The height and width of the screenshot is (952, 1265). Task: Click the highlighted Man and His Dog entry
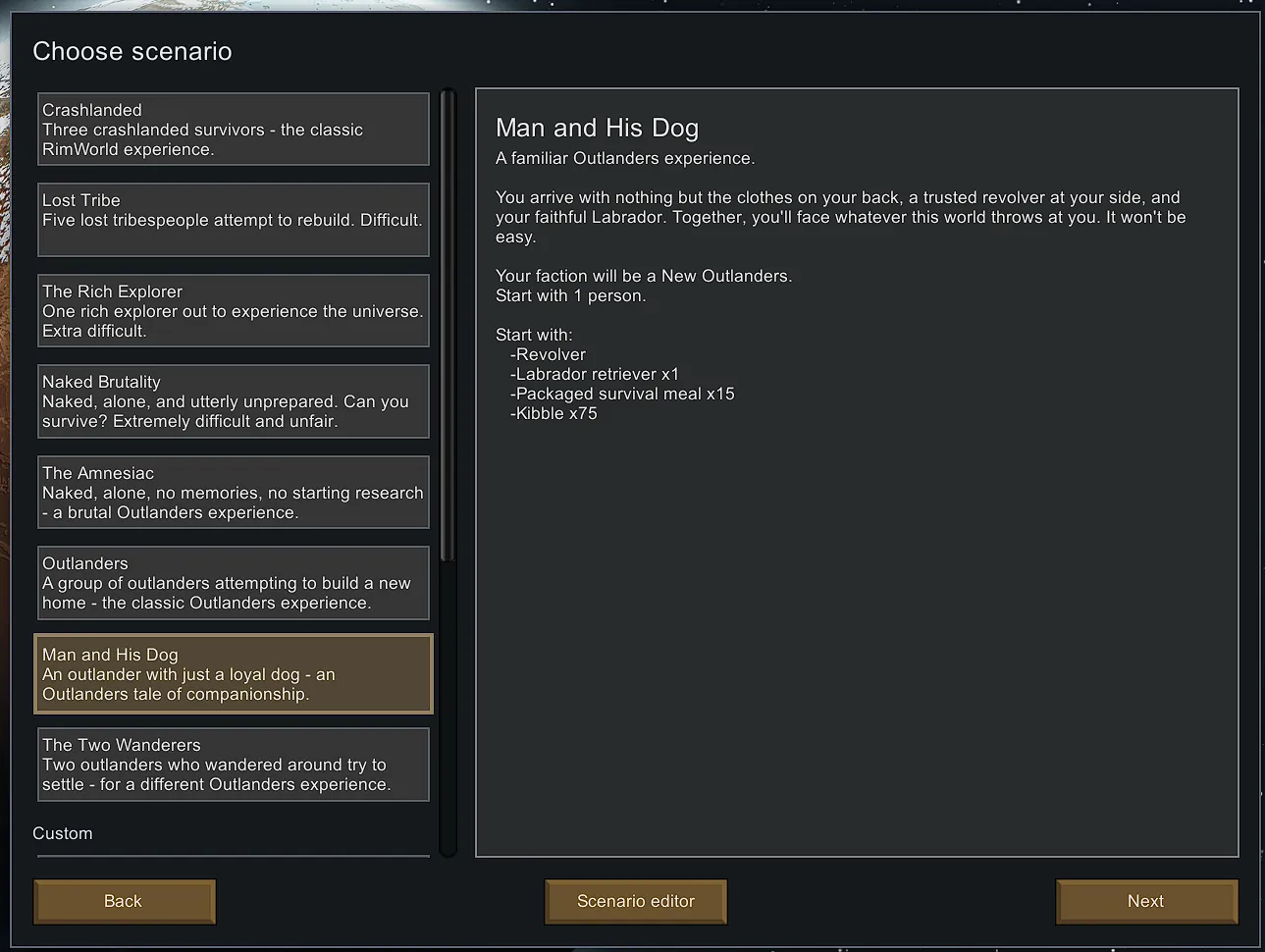pos(233,674)
